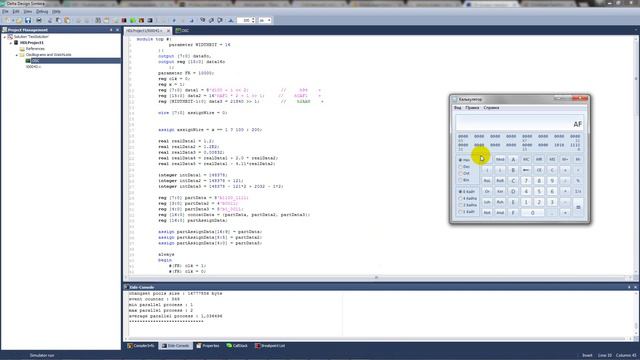
Task: Click the toolbar time value input field
Action: [x=244, y=20]
